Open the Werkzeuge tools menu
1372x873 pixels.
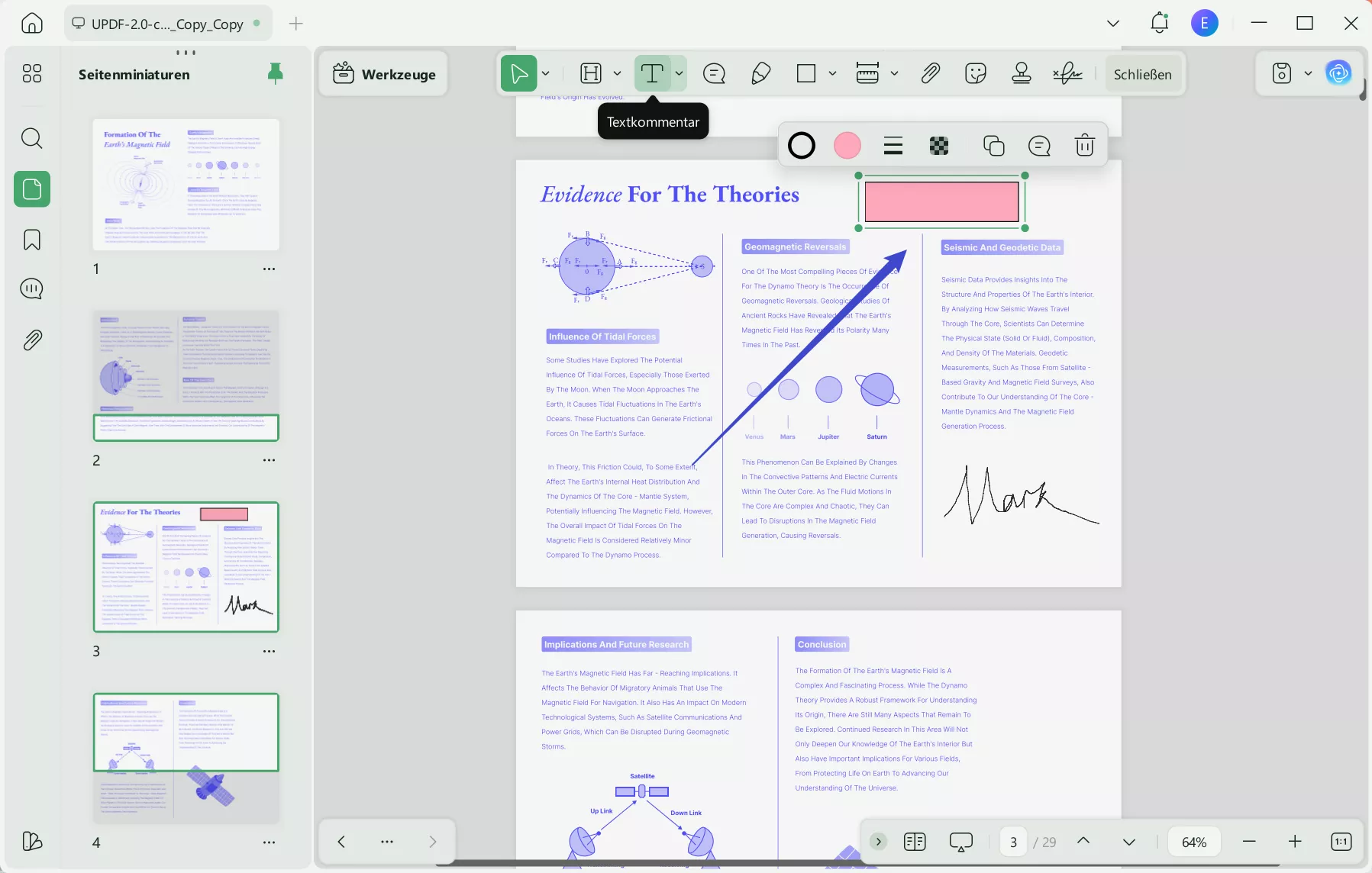click(384, 74)
